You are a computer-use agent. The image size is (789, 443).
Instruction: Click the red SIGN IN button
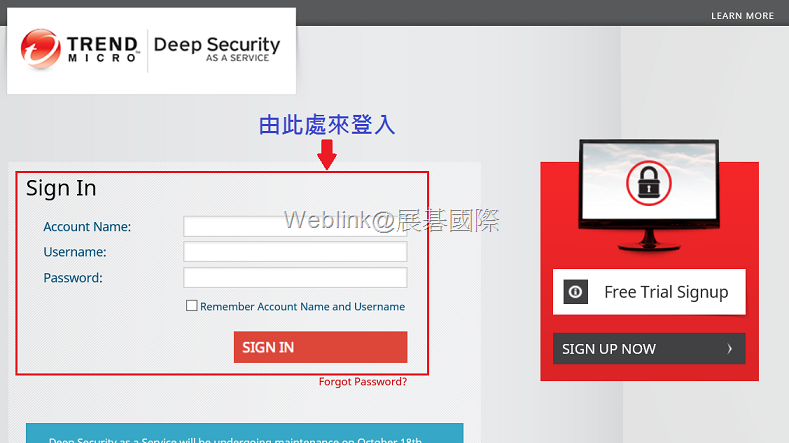[321, 347]
